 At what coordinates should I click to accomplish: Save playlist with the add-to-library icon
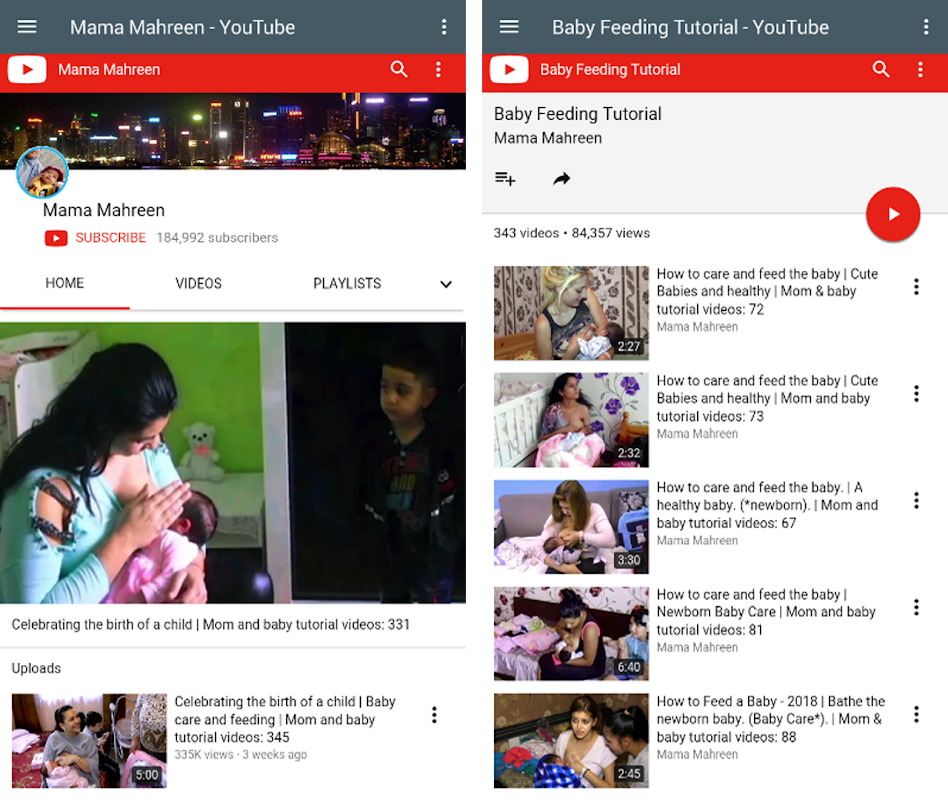tap(505, 178)
